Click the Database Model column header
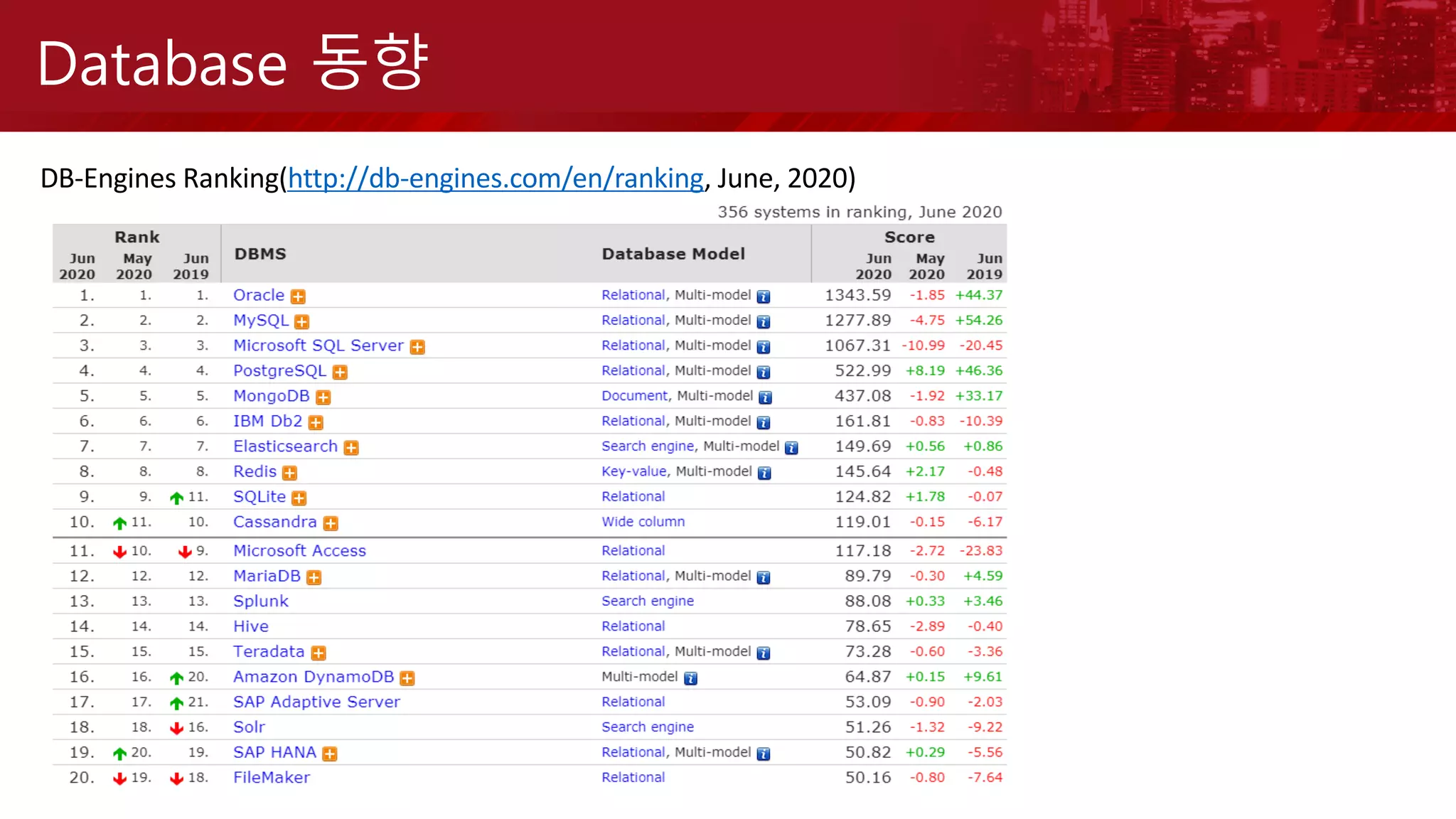This screenshot has width=1456, height=819. coord(673,255)
